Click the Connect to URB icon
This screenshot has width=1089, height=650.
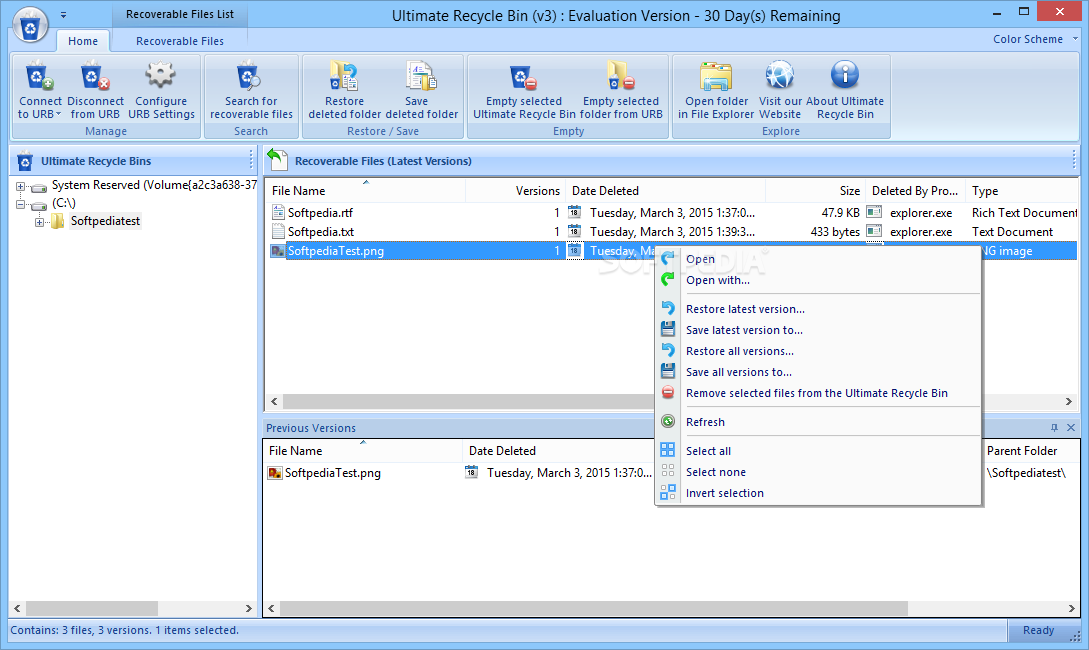pyautogui.click(x=39, y=76)
